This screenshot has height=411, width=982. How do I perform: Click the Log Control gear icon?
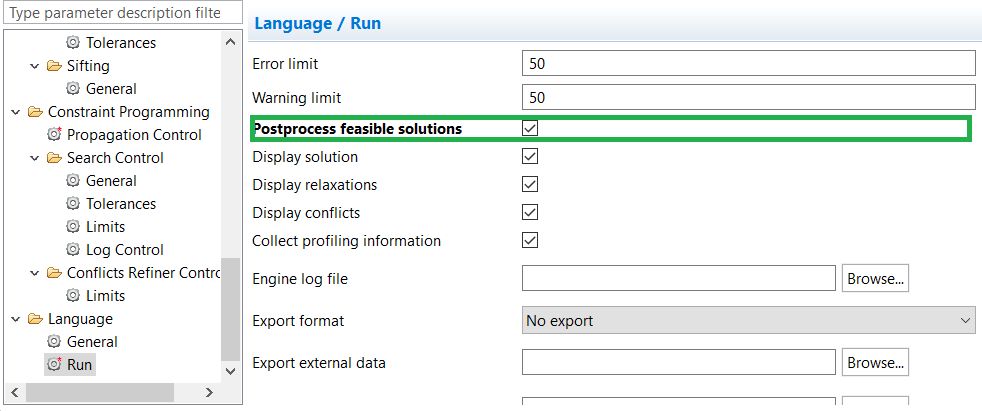(x=73, y=250)
